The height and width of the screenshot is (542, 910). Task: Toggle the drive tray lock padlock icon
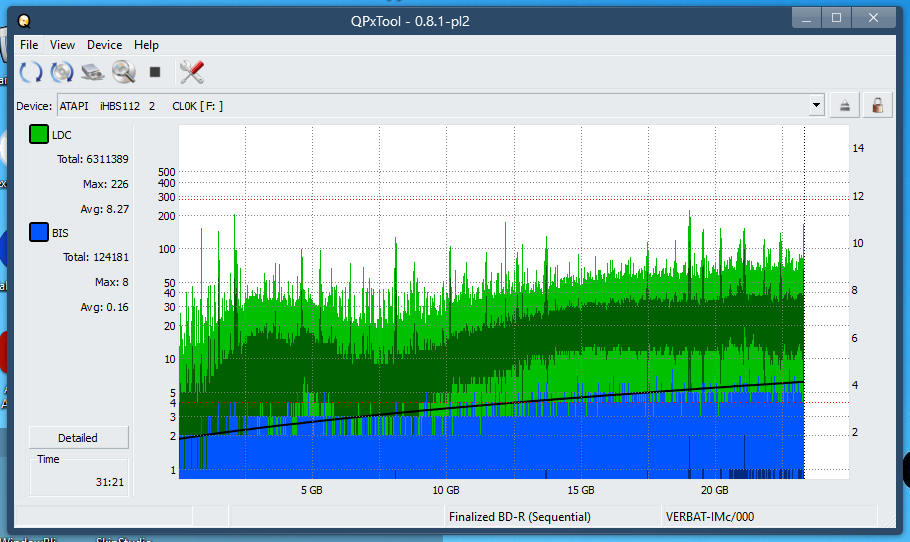click(877, 105)
